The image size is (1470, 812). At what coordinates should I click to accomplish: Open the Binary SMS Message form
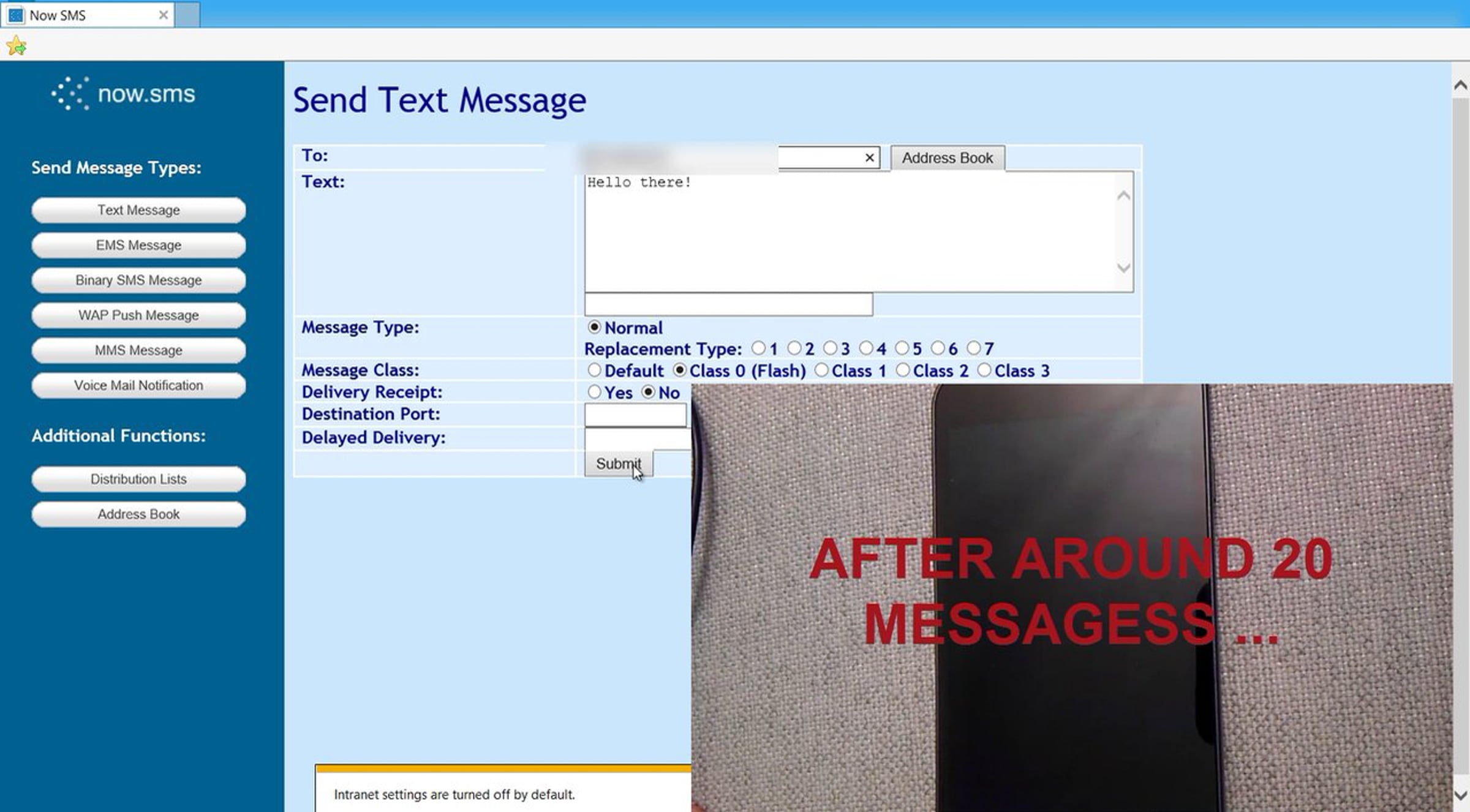138,280
